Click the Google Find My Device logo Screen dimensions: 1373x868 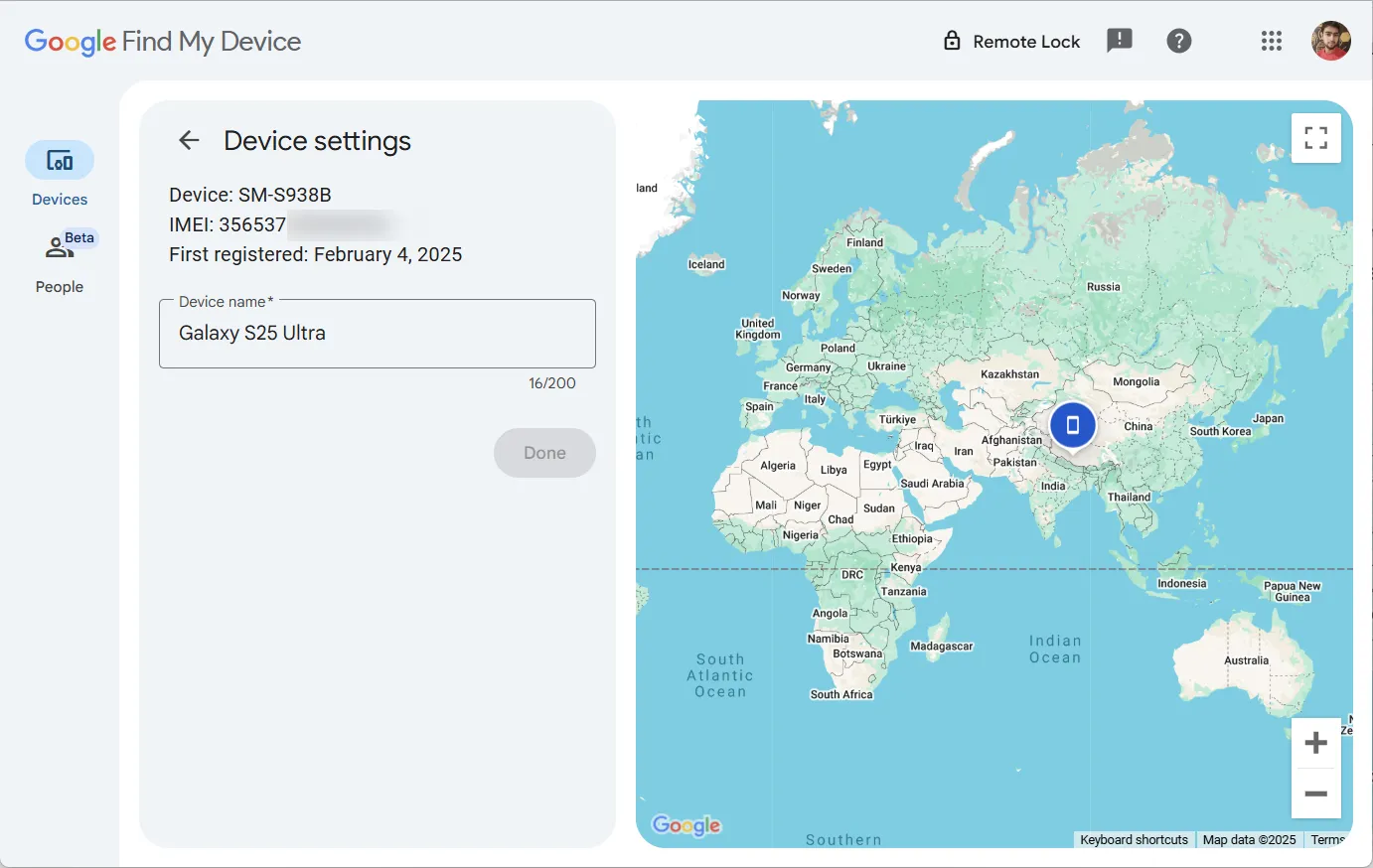[162, 41]
